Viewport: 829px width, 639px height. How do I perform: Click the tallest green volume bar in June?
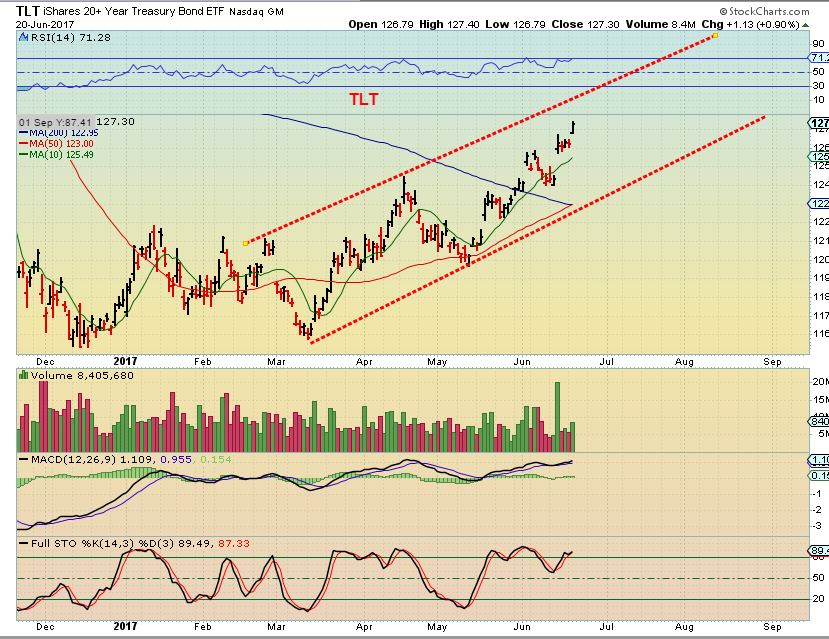(x=557, y=416)
